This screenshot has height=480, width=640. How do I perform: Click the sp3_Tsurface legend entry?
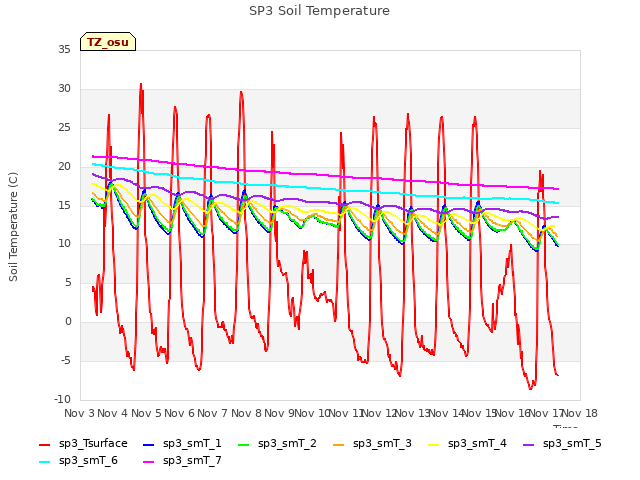(x=83, y=444)
